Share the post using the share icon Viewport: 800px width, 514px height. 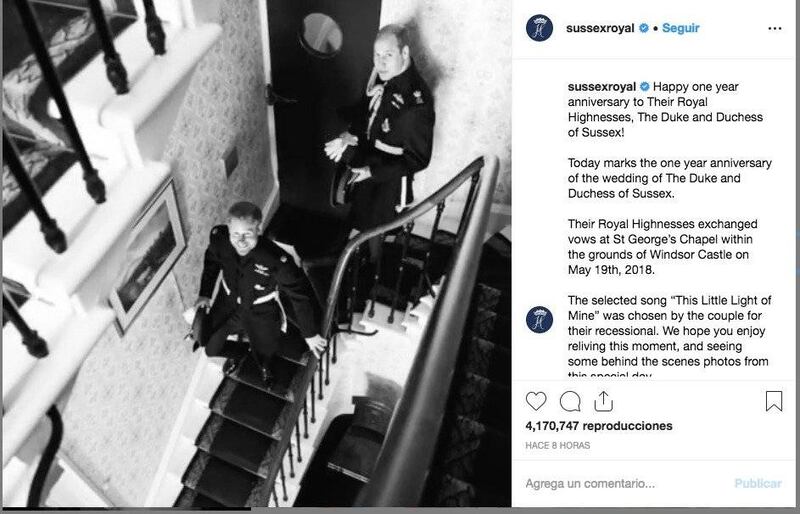tap(604, 401)
